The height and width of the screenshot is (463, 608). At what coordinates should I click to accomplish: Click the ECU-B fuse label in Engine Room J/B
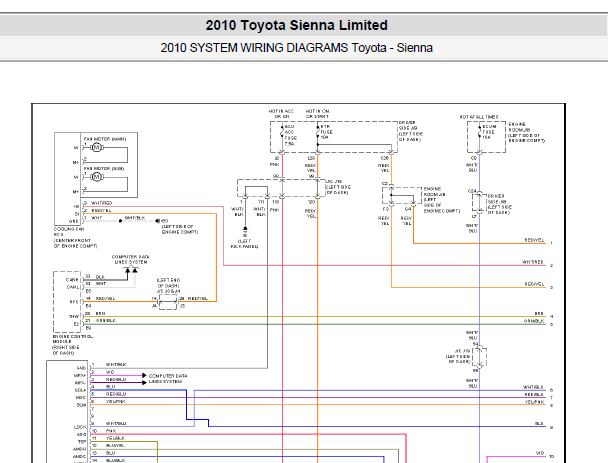[x=488, y=132]
